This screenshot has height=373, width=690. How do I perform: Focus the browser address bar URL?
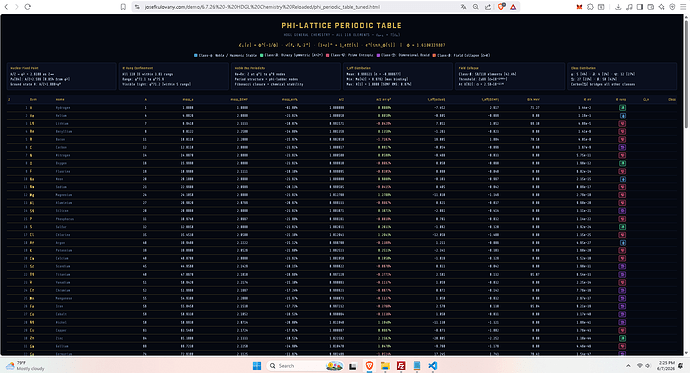(262, 7)
